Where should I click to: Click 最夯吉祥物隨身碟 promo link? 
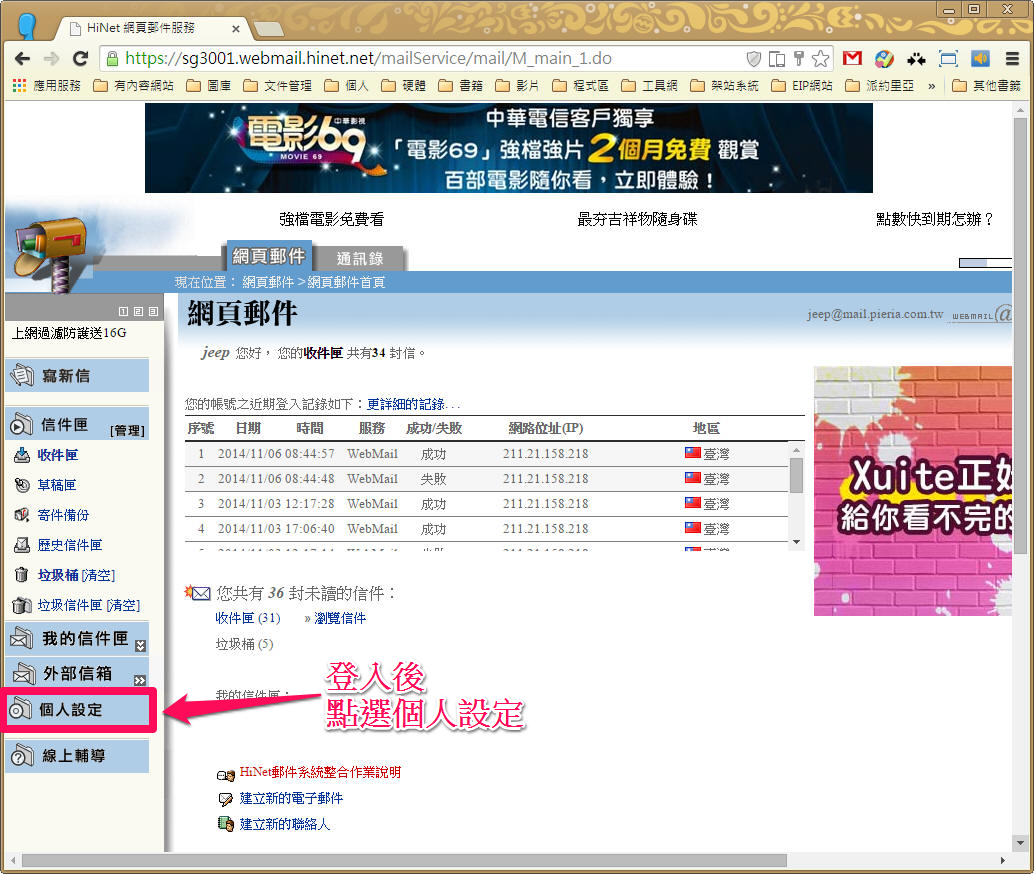[637, 219]
